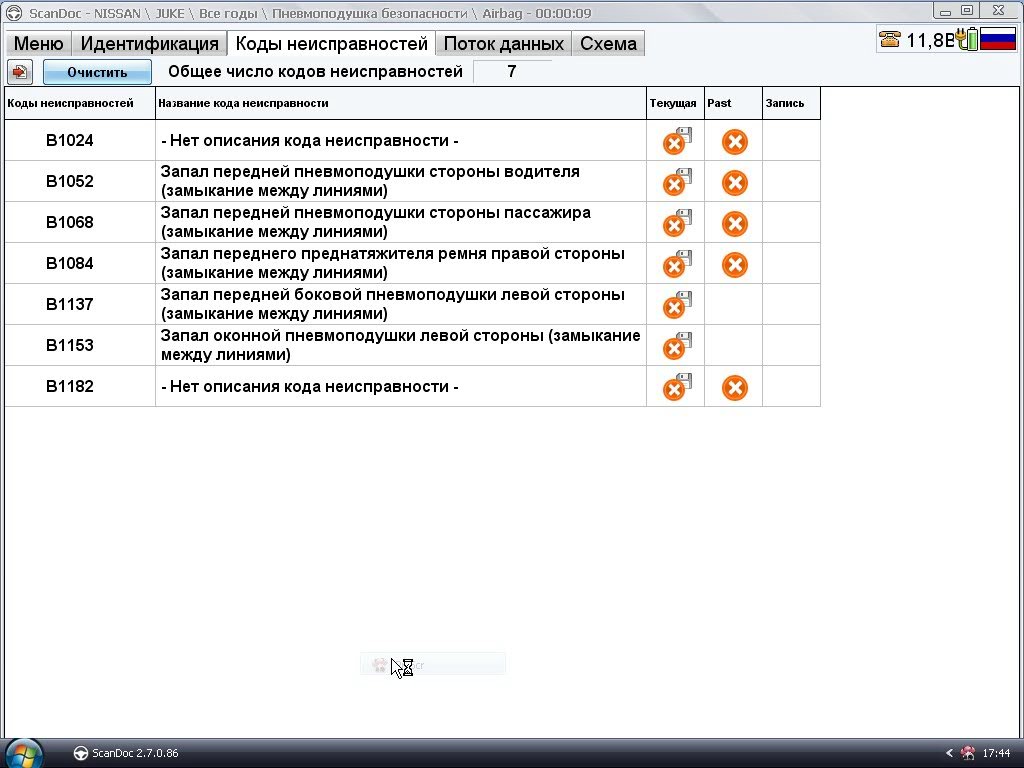This screenshot has height=768, width=1024.
Task: Click B1052 past fault status icon
Action: pyautogui.click(x=735, y=183)
